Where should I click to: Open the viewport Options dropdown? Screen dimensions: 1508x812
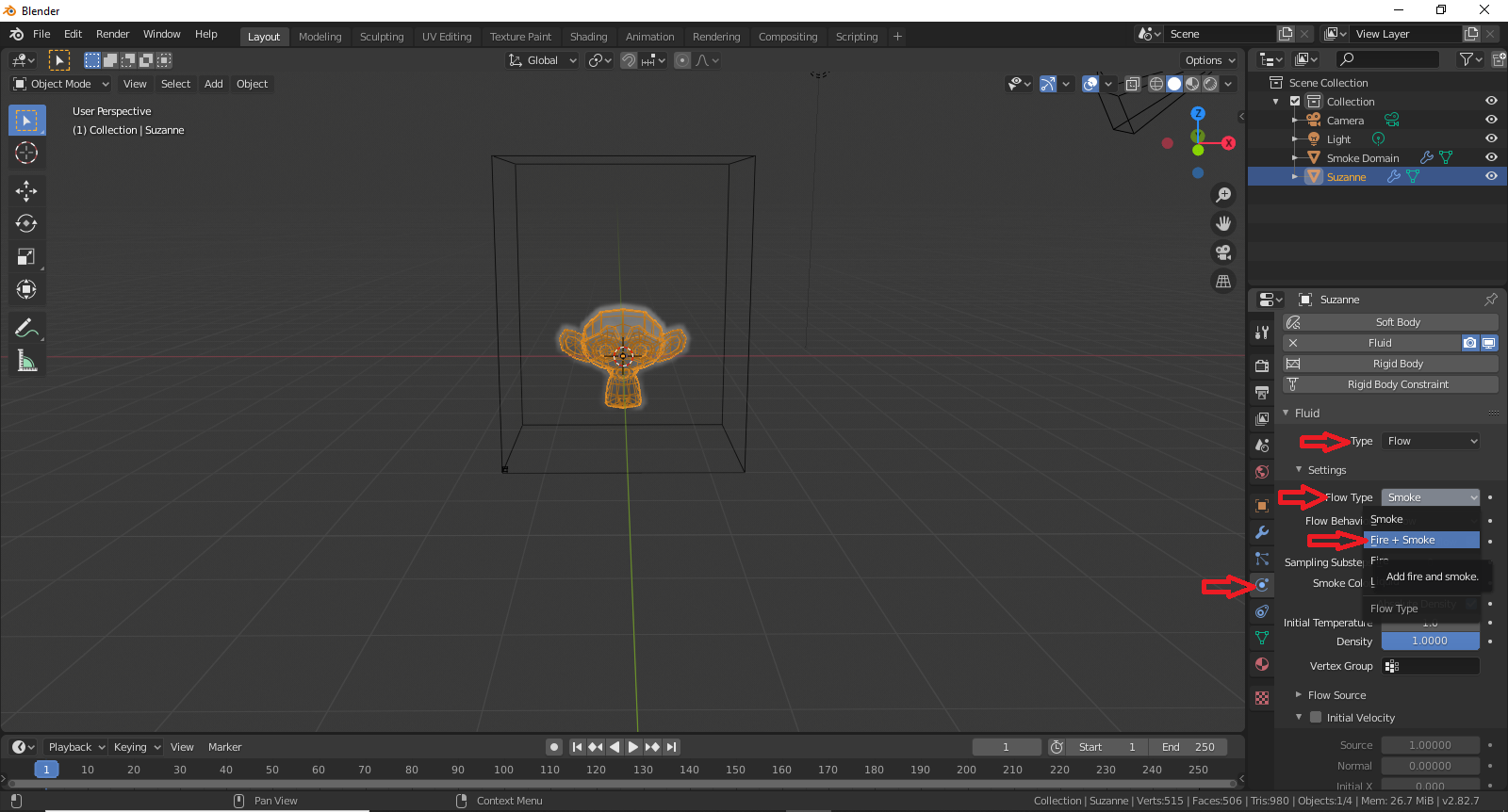click(1210, 60)
